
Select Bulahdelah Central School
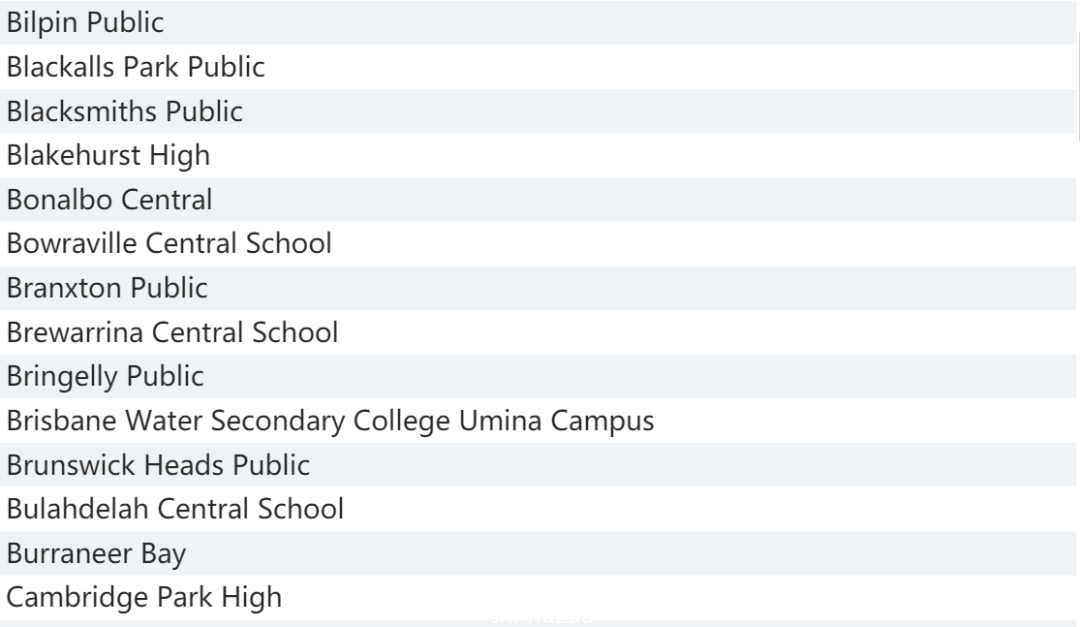[x=538, y=509]
